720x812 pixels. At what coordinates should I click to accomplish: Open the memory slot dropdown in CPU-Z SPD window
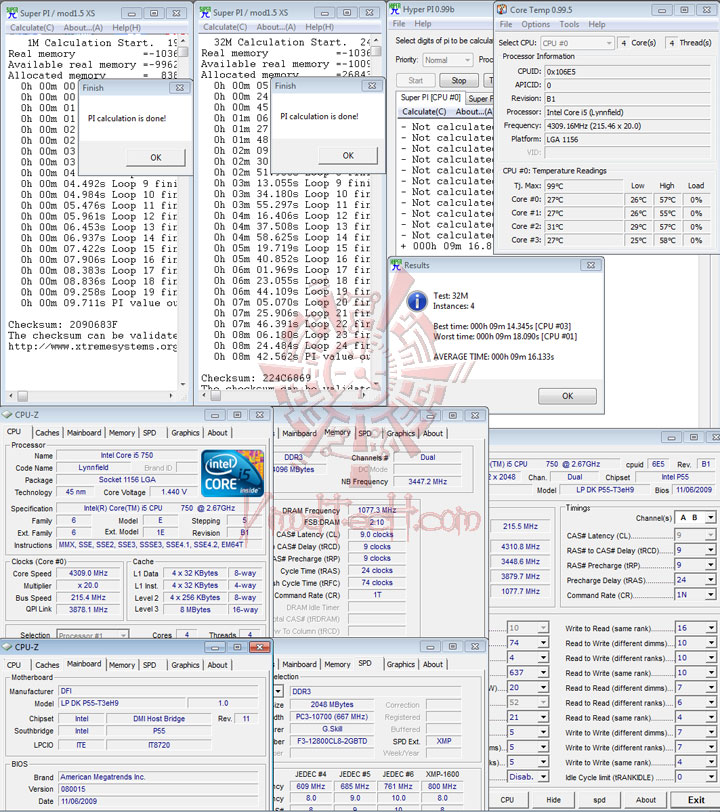(x=278, y=691)
